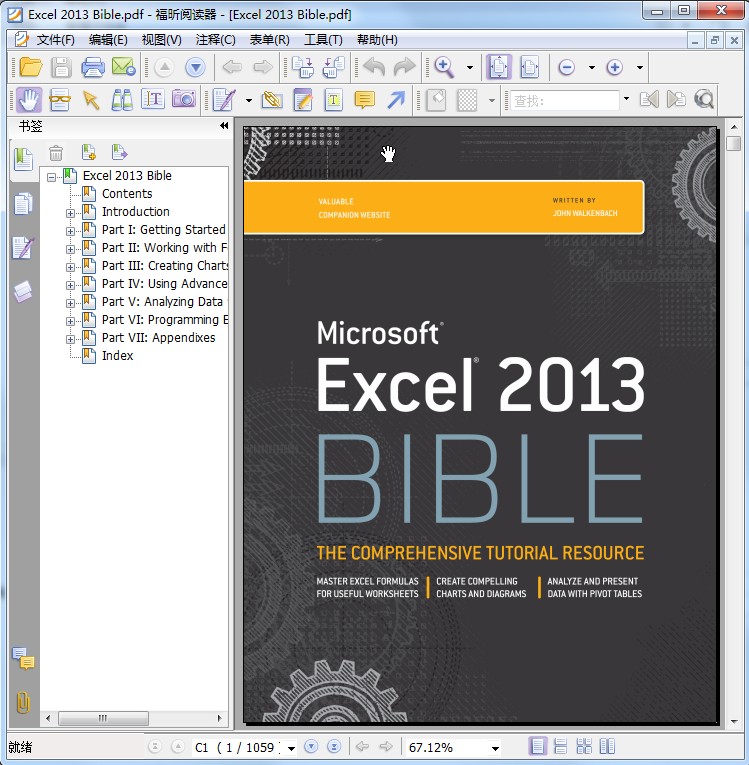Open the Pages thumbnail panel icon
749x765 pixels.
[x=22, y=204]
